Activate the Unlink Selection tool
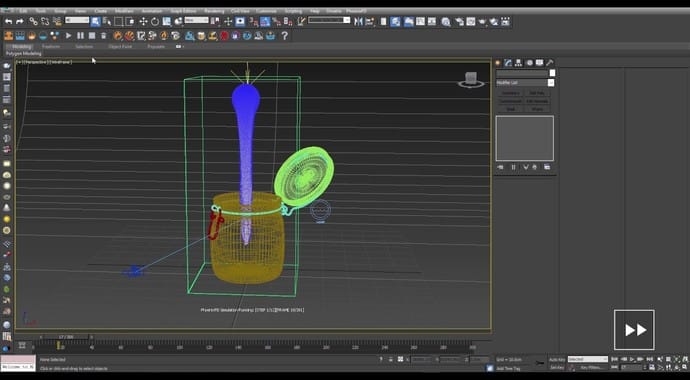 (x=45, y=21)
